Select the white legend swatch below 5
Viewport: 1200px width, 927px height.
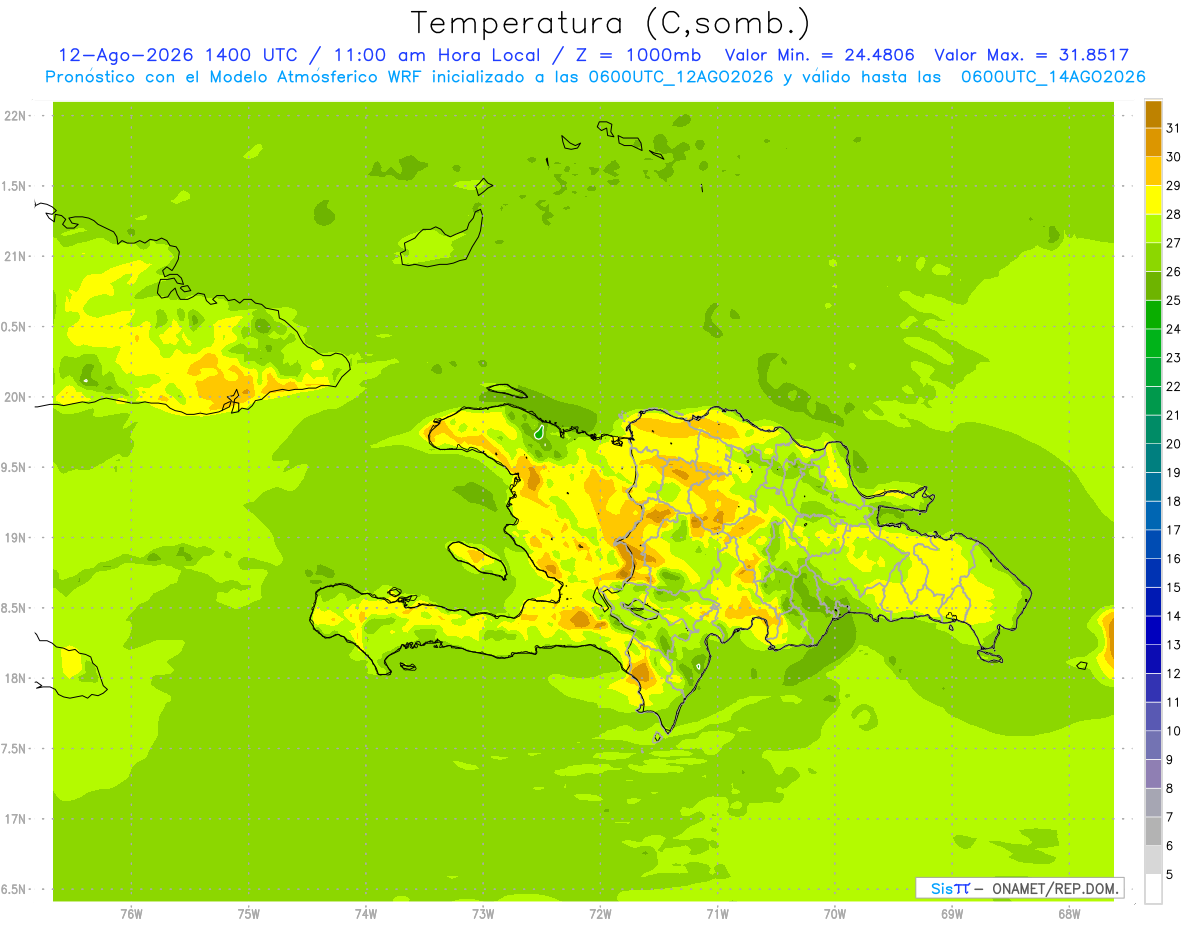(x=1153, y=889)
